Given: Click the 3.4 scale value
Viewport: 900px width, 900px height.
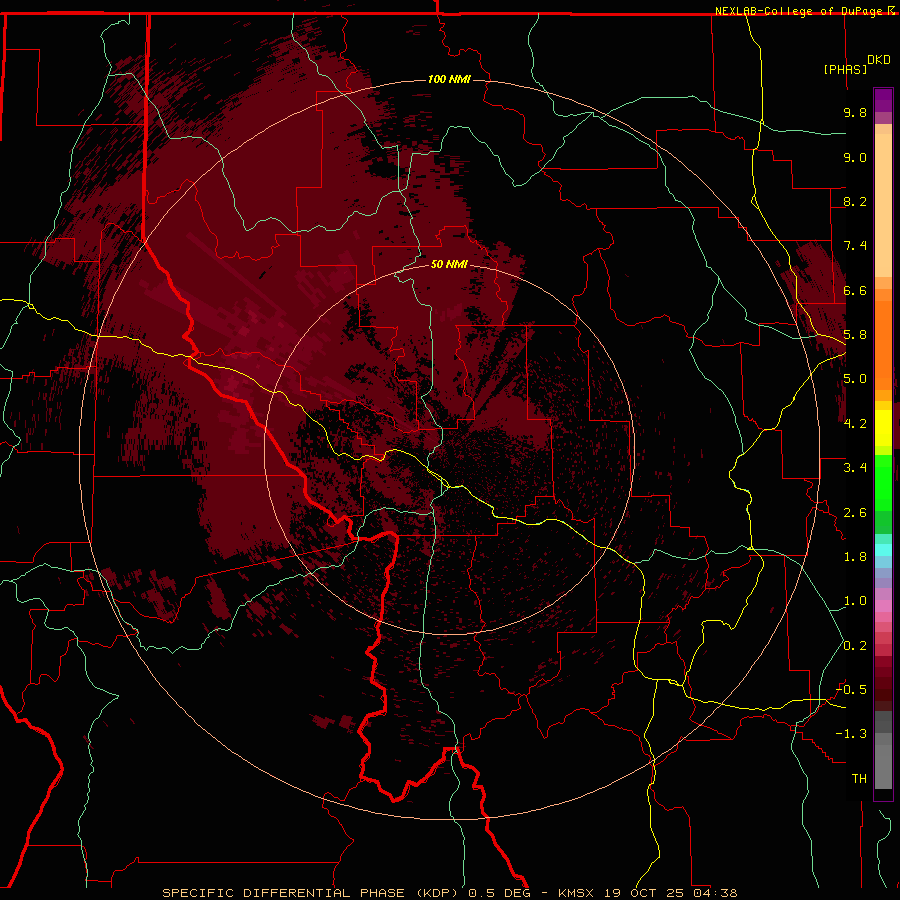Looking at the screenshot, I should click(x=855, y=468).
